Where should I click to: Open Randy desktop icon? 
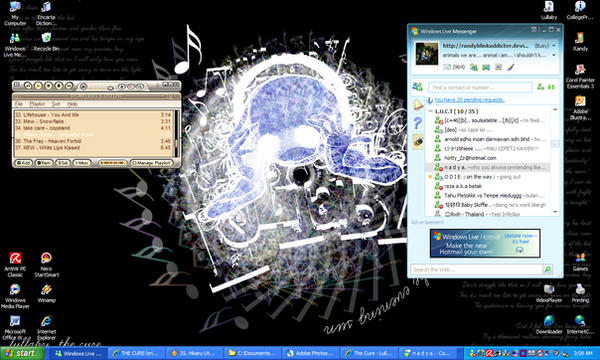(x=580, y=42)
